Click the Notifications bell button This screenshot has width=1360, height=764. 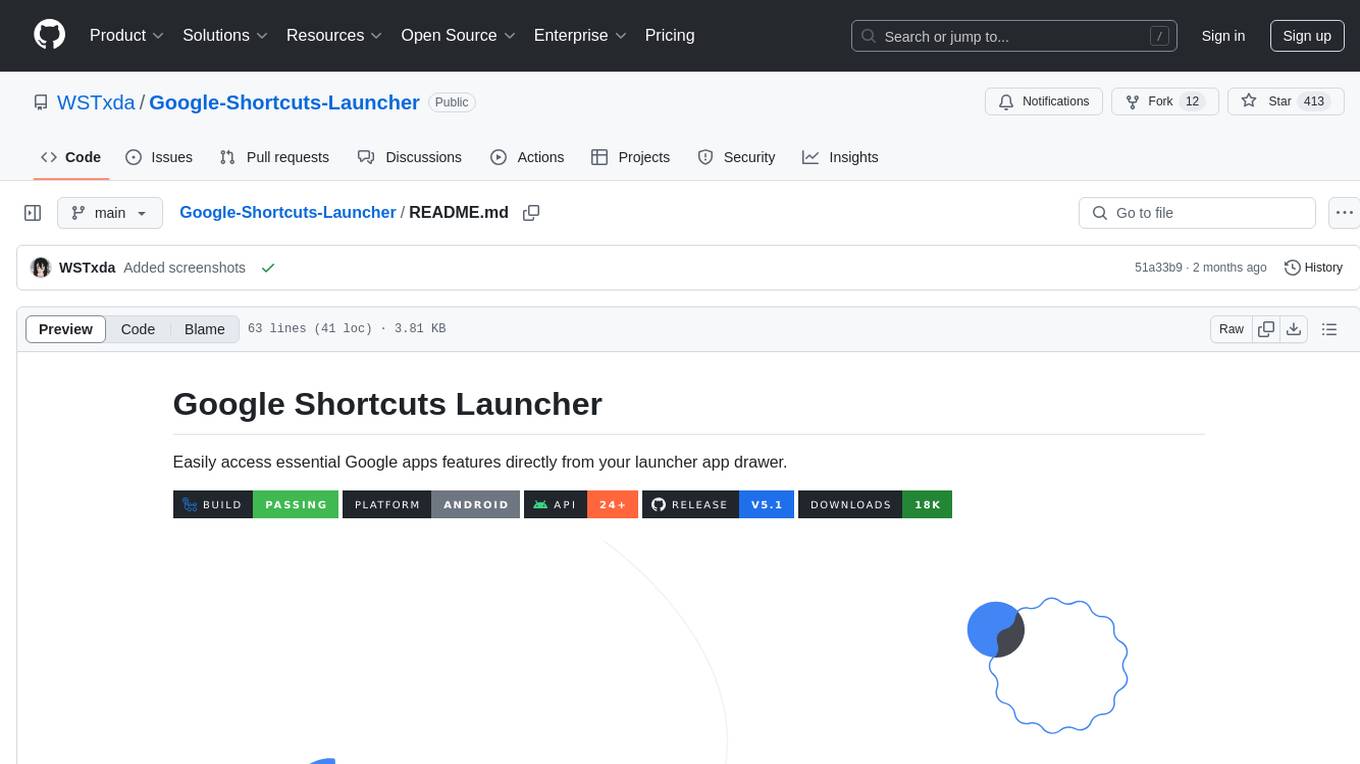coord(1044,102)
